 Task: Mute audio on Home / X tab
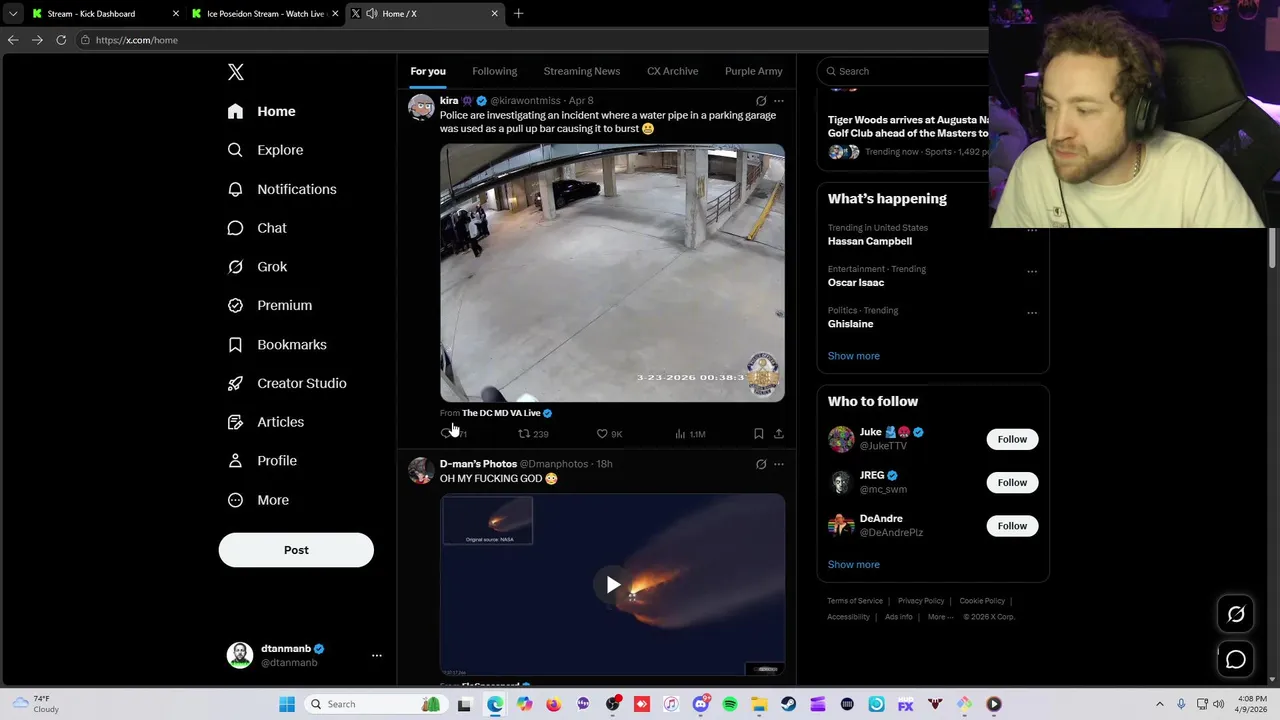pos(372,14)
